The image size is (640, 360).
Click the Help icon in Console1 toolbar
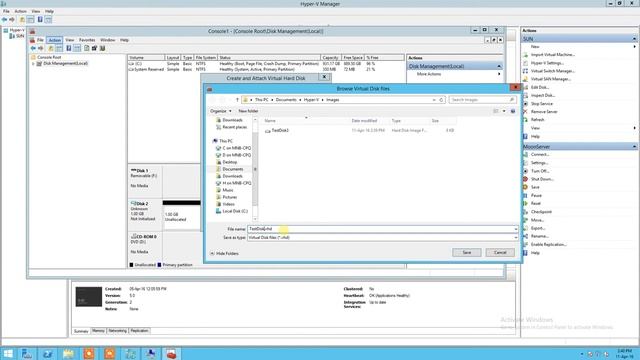pos(69,48)
